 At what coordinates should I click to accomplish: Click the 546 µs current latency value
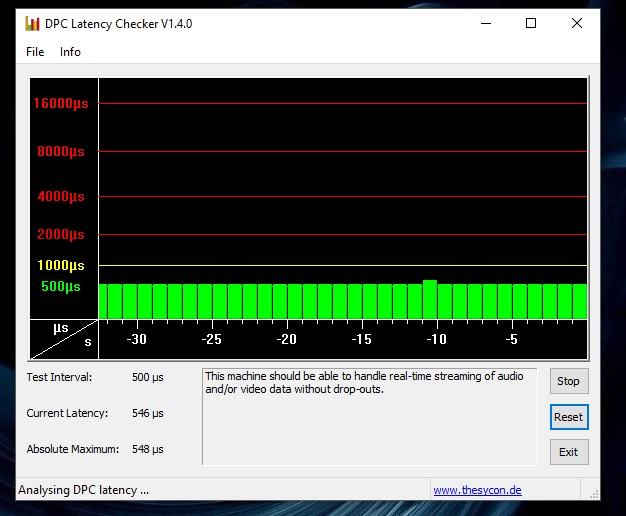coord(148,413)
